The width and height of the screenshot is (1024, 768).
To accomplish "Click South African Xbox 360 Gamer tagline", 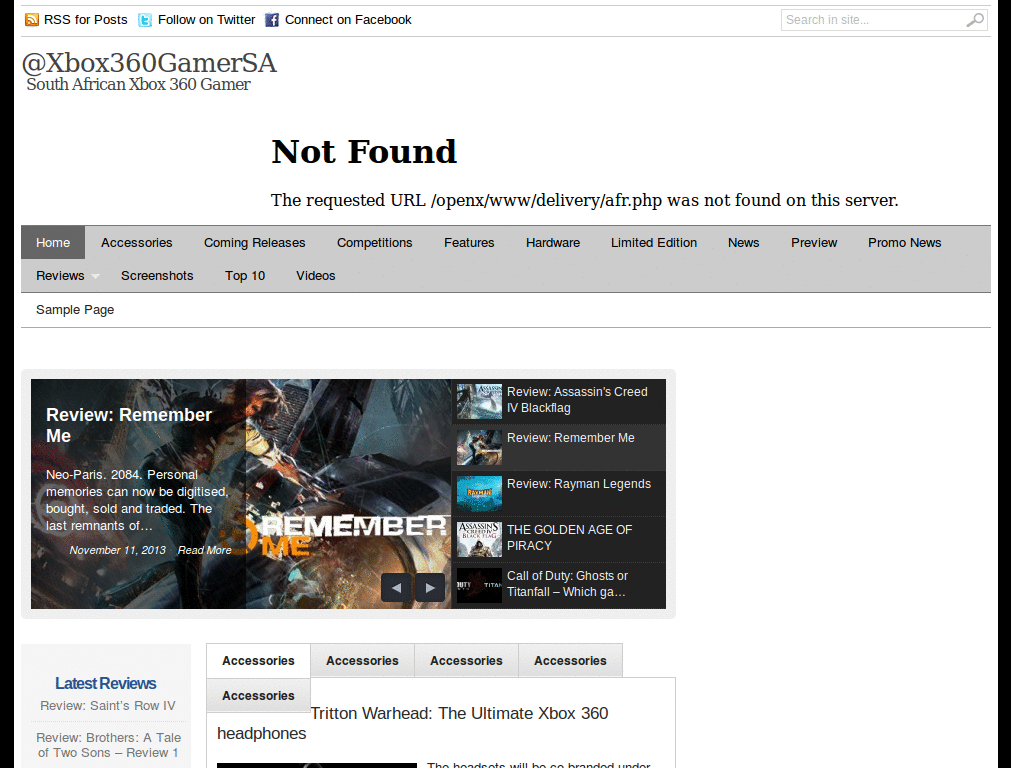I will pos(138,84).
